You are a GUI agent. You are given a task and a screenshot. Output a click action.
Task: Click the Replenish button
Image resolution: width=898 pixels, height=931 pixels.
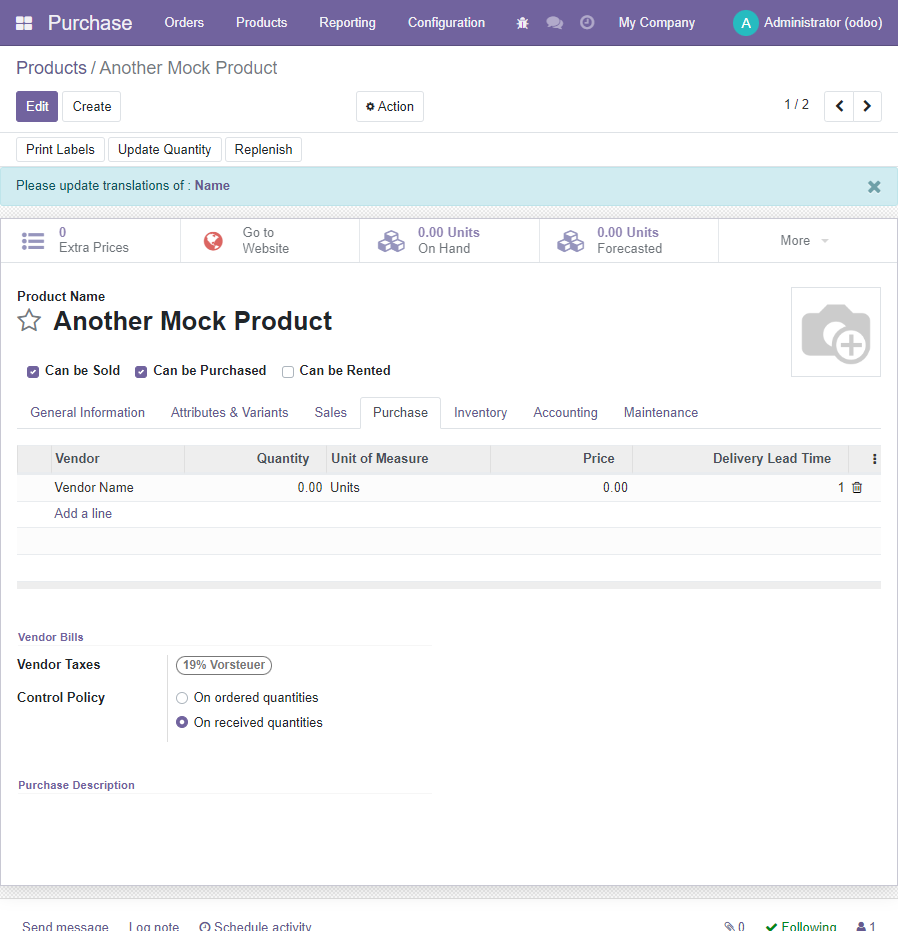(x=263, y=150)
